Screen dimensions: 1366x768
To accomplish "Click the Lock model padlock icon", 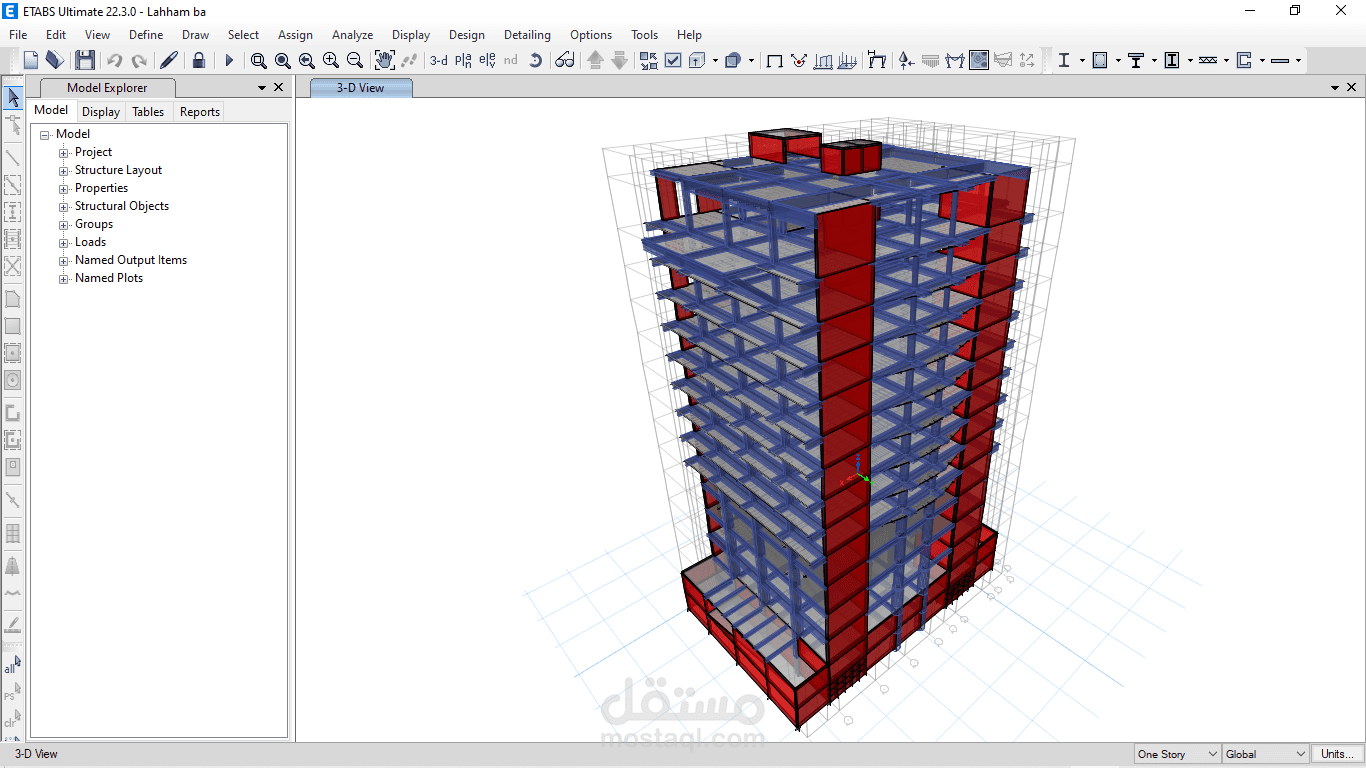I will point(199,60).
